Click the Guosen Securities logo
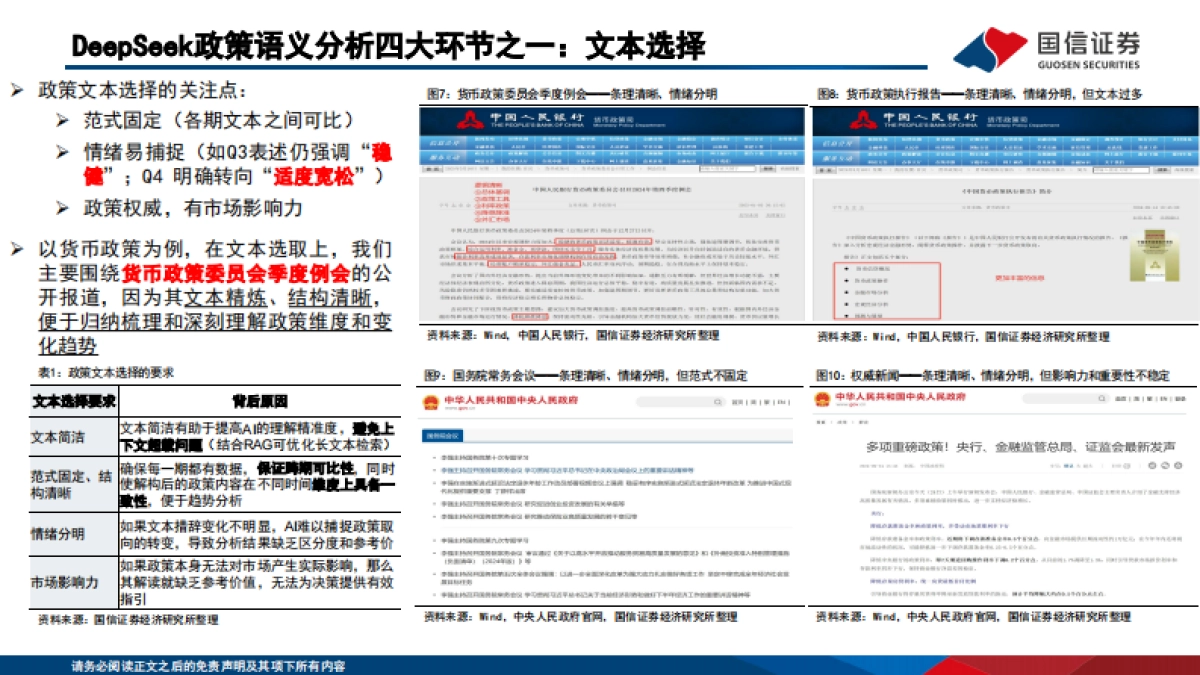The height and width of the screenshot is (675, 1200). pyautogui.click(x=1041, y=42)
